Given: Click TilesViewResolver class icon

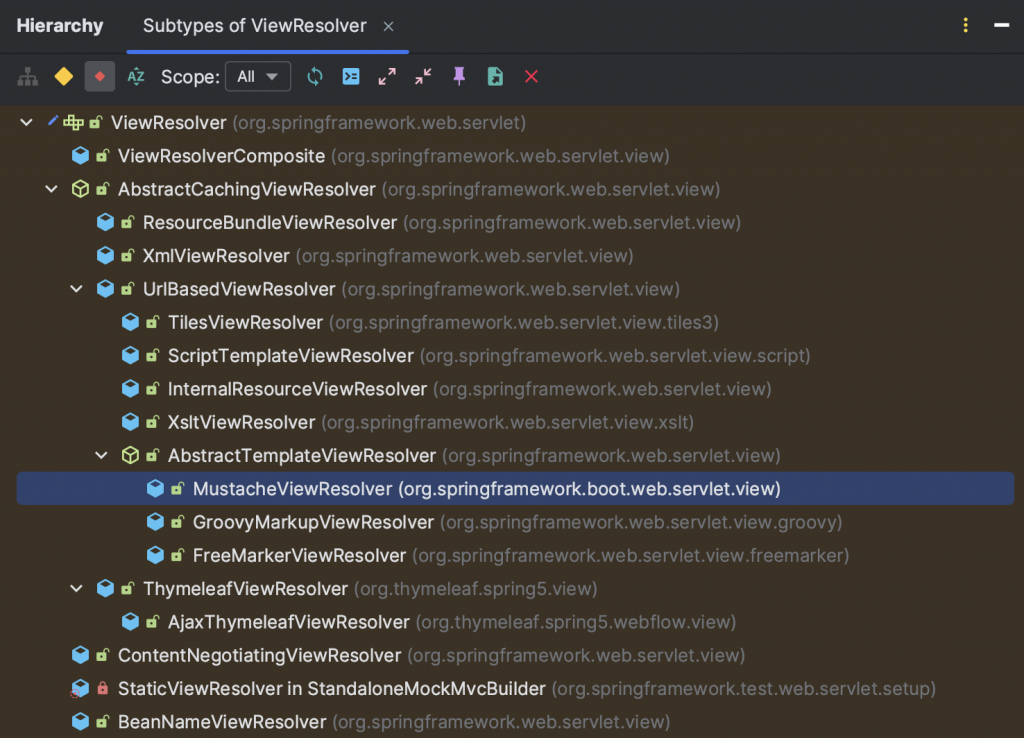Looking at the screenshot, I should 130,322.
